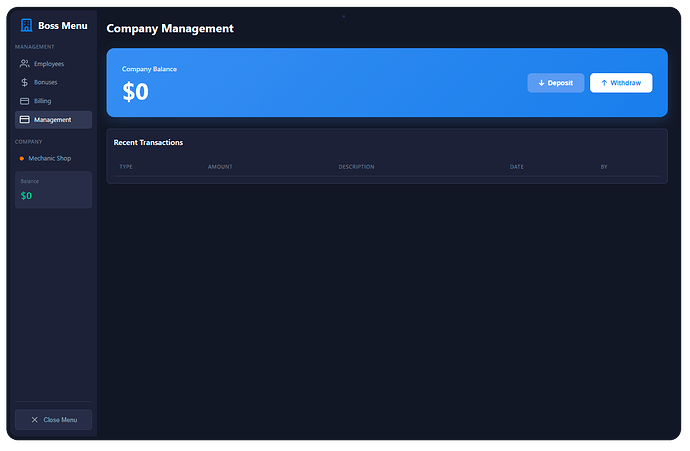Viewport: 690px width, 451px height.
Task: Click the Management card icon in sidebar
Action: (x=25, y=120)
